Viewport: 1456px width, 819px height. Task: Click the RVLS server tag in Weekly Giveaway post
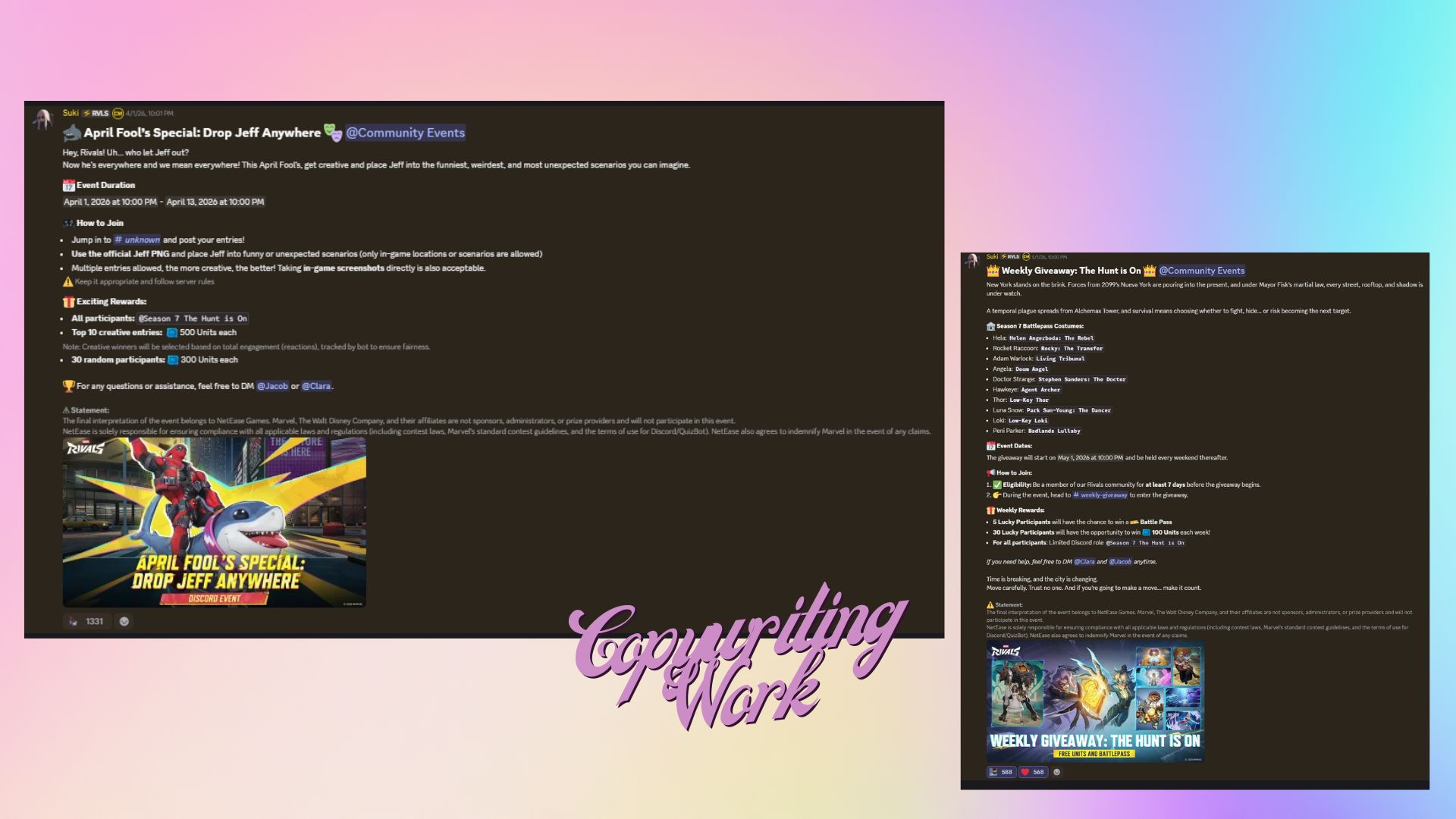tap(1010, 257)
